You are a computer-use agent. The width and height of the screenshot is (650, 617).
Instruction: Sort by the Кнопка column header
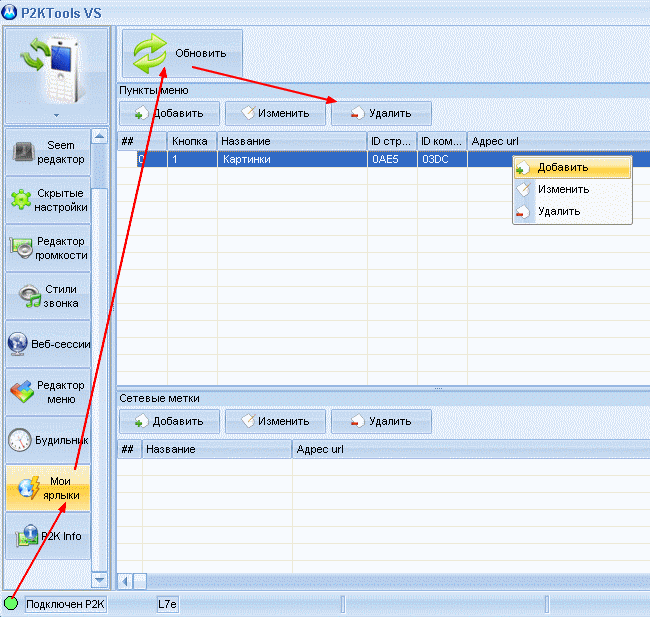[x=192, y=141]
